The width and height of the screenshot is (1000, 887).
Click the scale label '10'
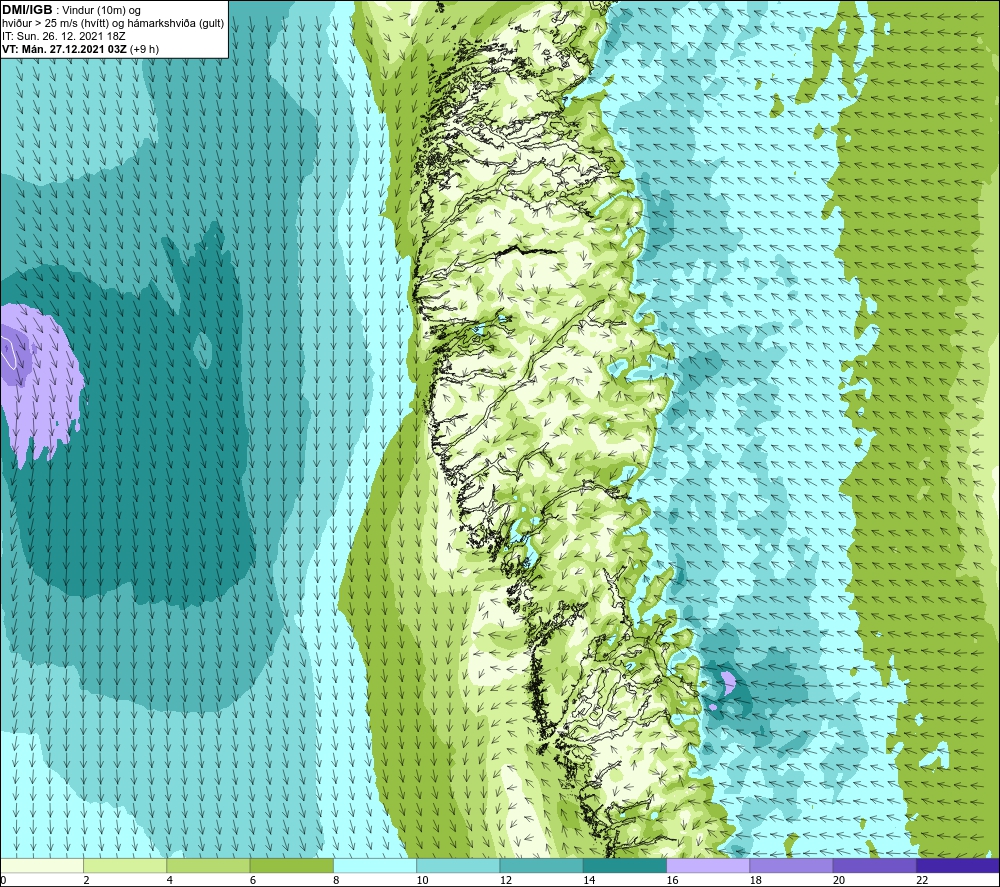point(422,880)
